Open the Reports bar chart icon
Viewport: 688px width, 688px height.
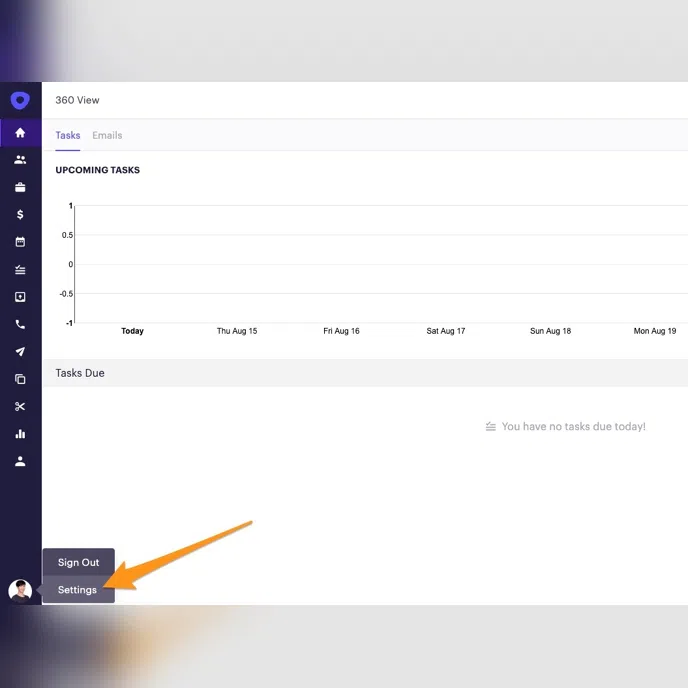(20, 434)
